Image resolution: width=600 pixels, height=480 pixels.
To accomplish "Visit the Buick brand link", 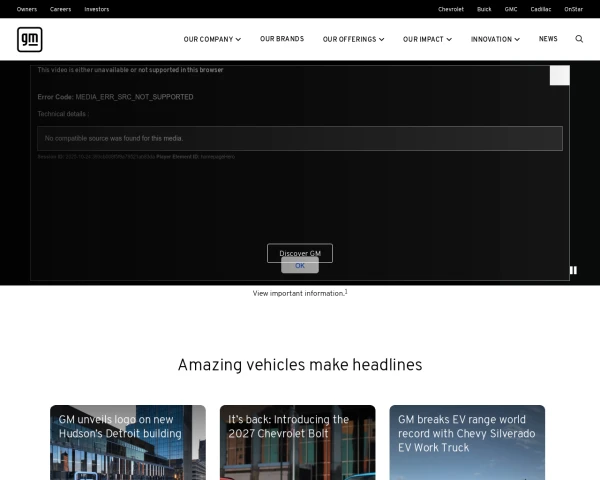I will click(484, 9).
